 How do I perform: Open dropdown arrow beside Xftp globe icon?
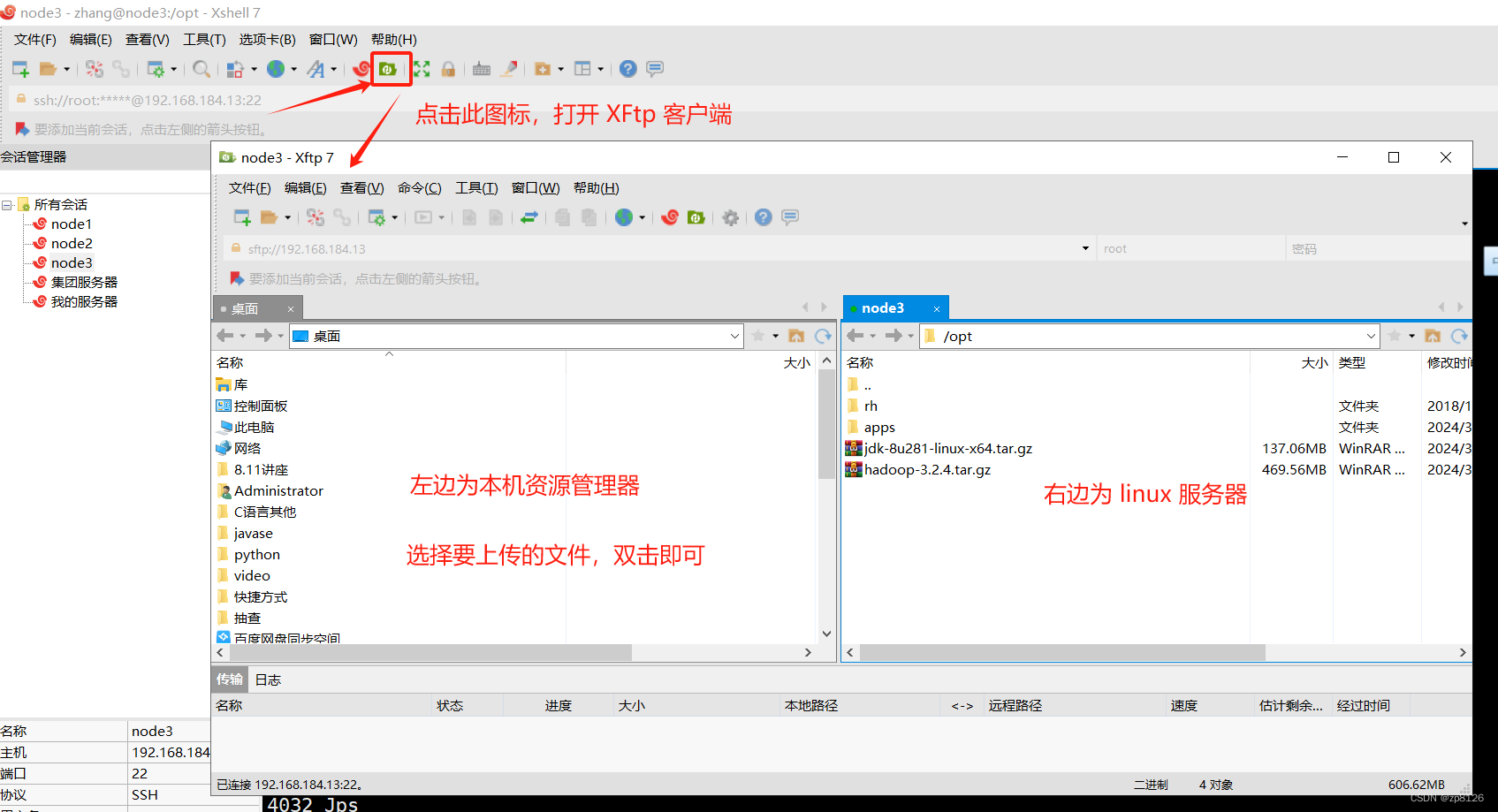643,217
